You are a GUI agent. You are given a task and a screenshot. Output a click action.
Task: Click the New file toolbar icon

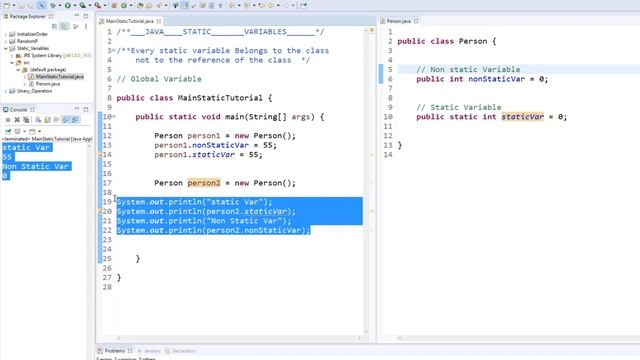point(7,5)
